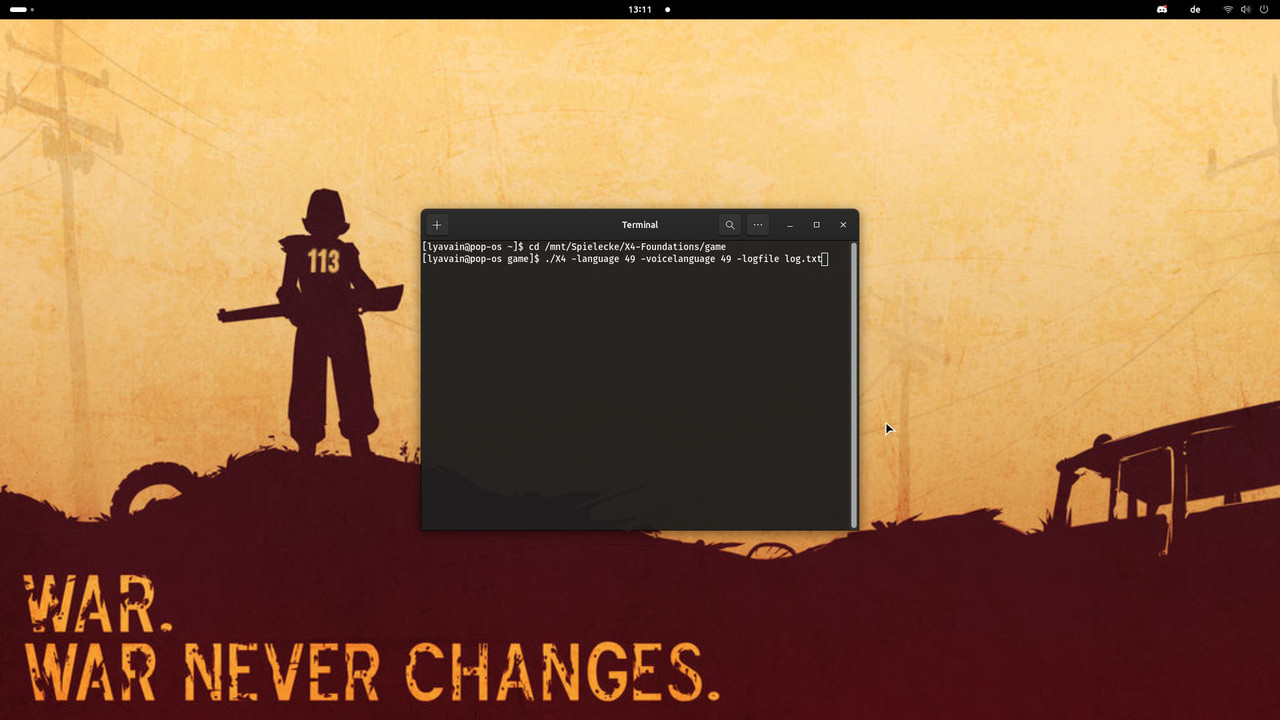Image resolution: width=1280 pixels, height=720 pixels.
Task: Click the Discord tray icon
Action: click(x=1162, y=9)
